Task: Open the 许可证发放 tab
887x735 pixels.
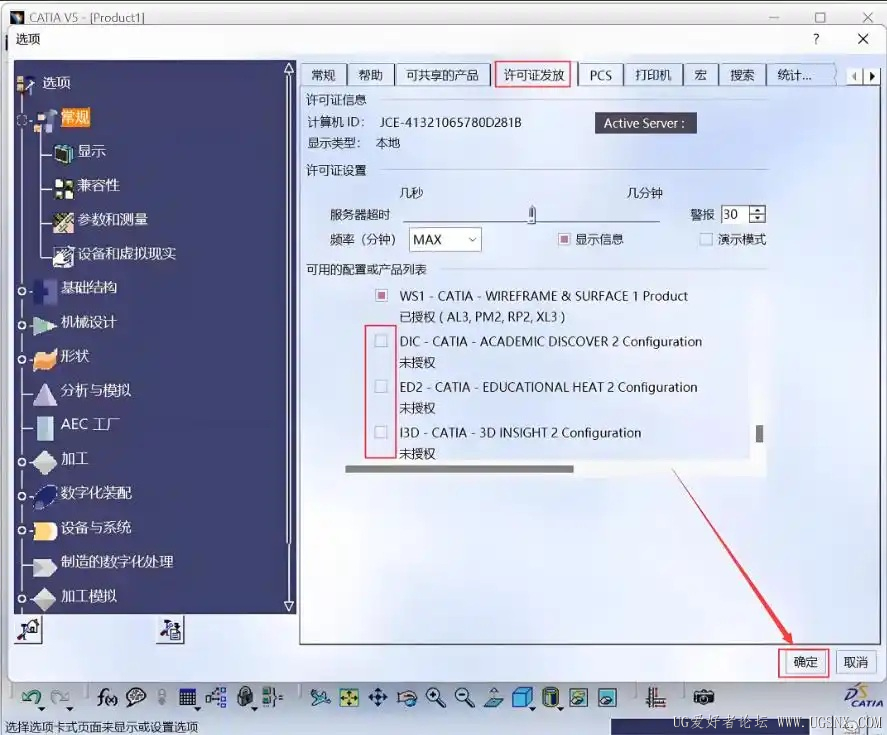Action: tap(534, 75)
